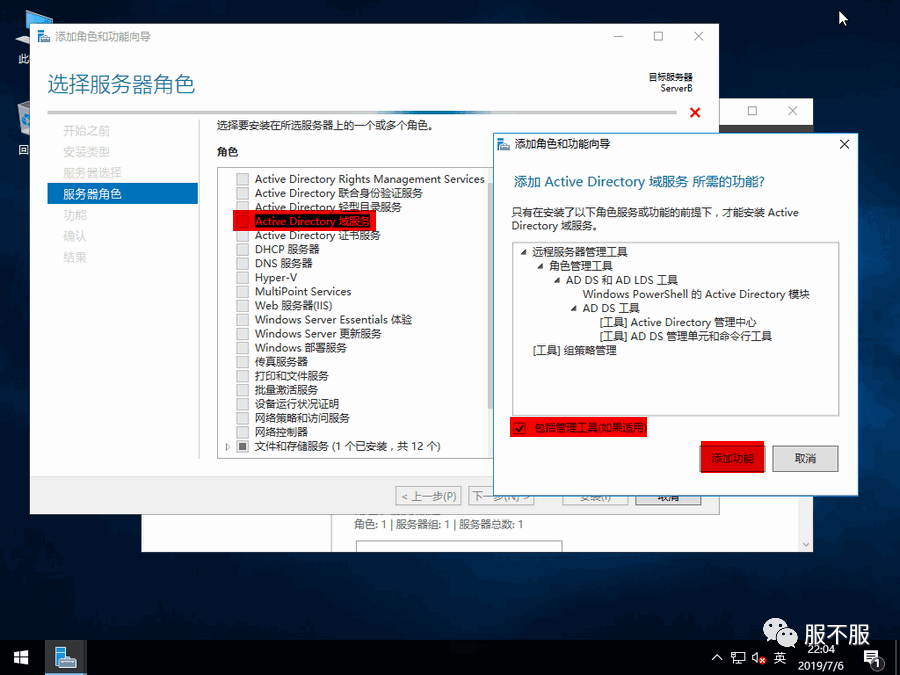The image size is (900, 675).
Task: Select Windows PowerShell 的 Active Directory 模块
Action: click(x=696, y=294)
